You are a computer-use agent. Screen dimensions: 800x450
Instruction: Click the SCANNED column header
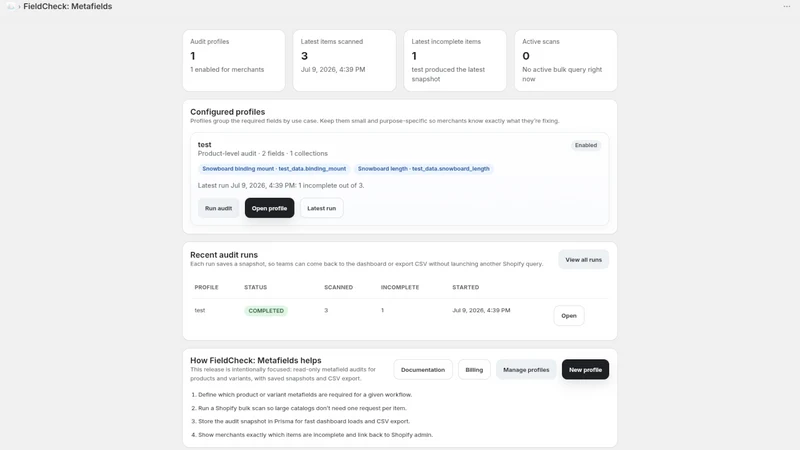[x=338, y=287]
